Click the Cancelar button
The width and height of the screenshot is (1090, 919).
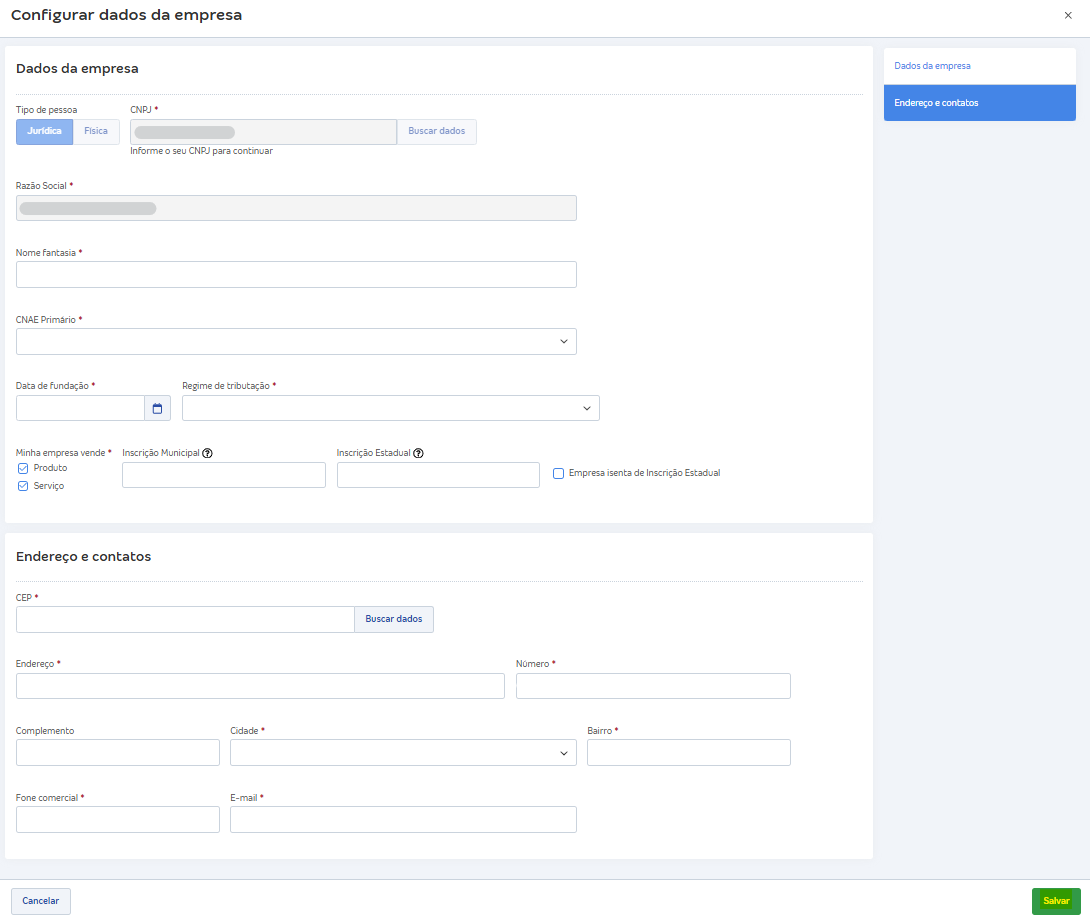[41, 901]
